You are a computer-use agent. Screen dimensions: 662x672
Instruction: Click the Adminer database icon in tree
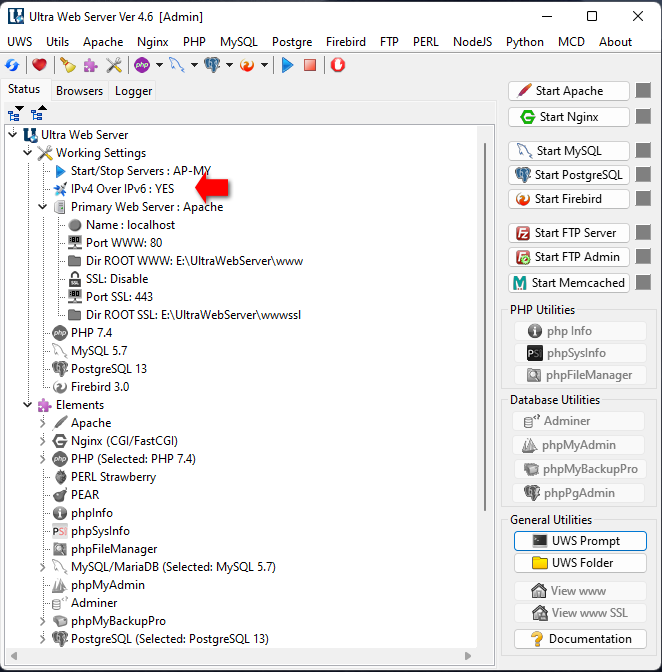(60, 603)
